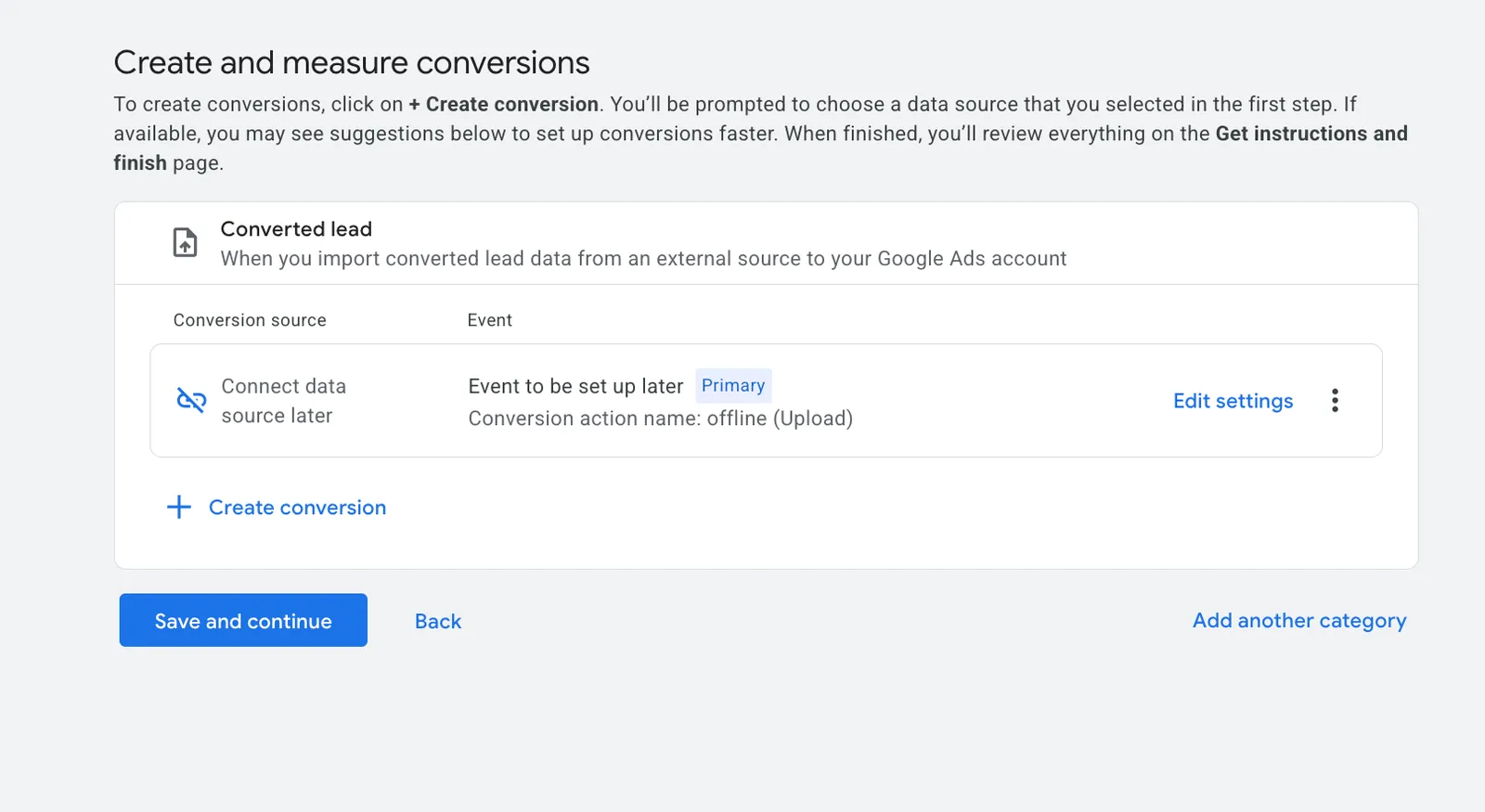This screenshot has width=1485, height=812.
Task: Click the bold Get instructions and finish text
Action: [1311, 134]
